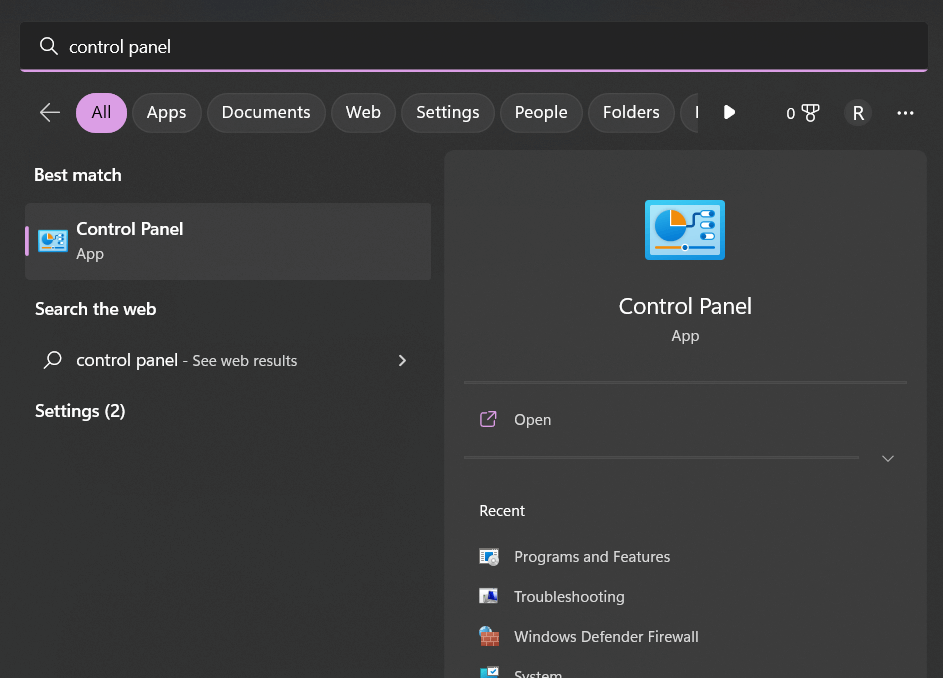Select the All filter tab
This screenshot has height=678, width=943.
[x=101, y=112]
